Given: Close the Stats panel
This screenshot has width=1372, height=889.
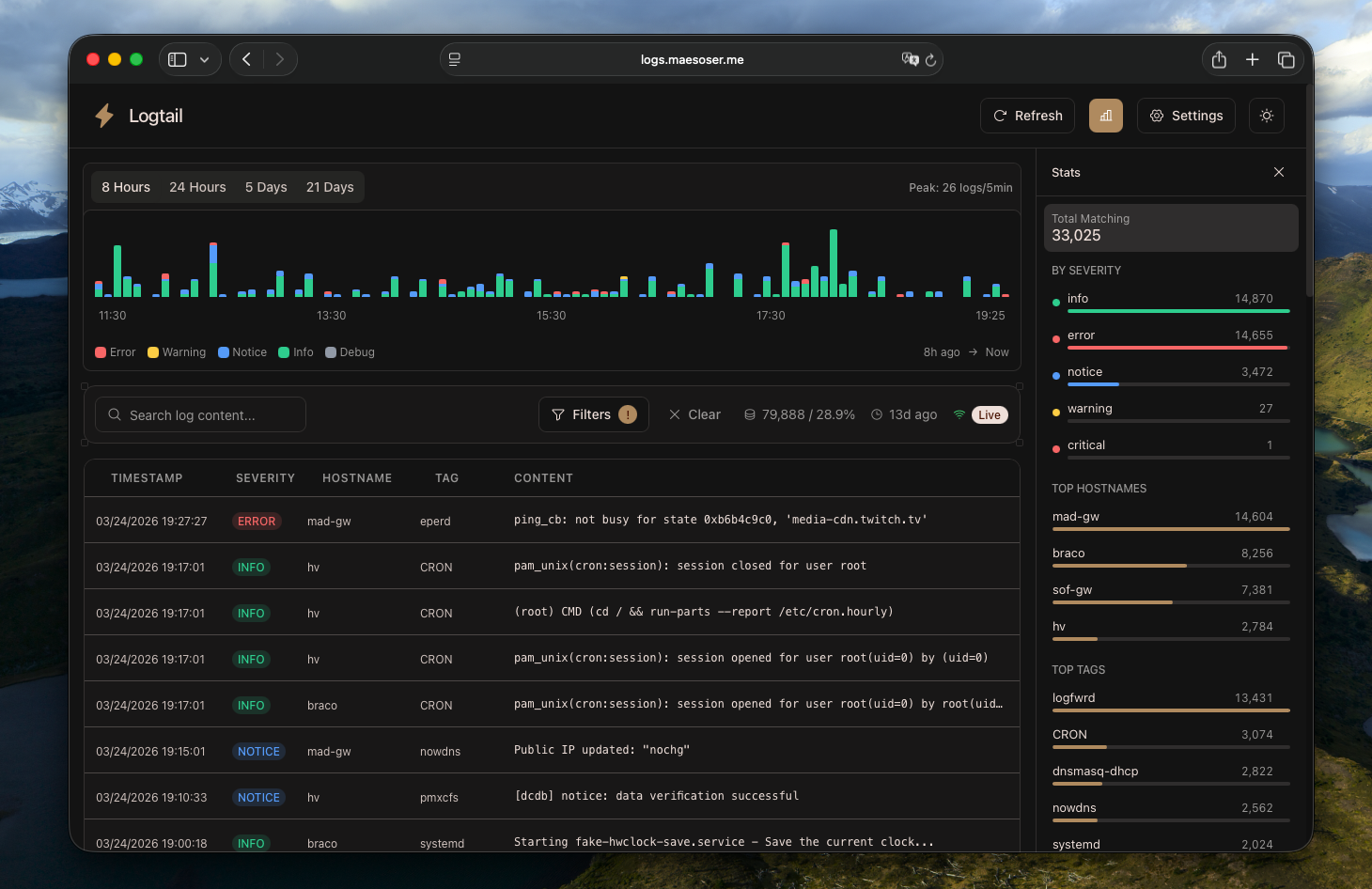Looking at the screenshot, I should click(1279, 172).
